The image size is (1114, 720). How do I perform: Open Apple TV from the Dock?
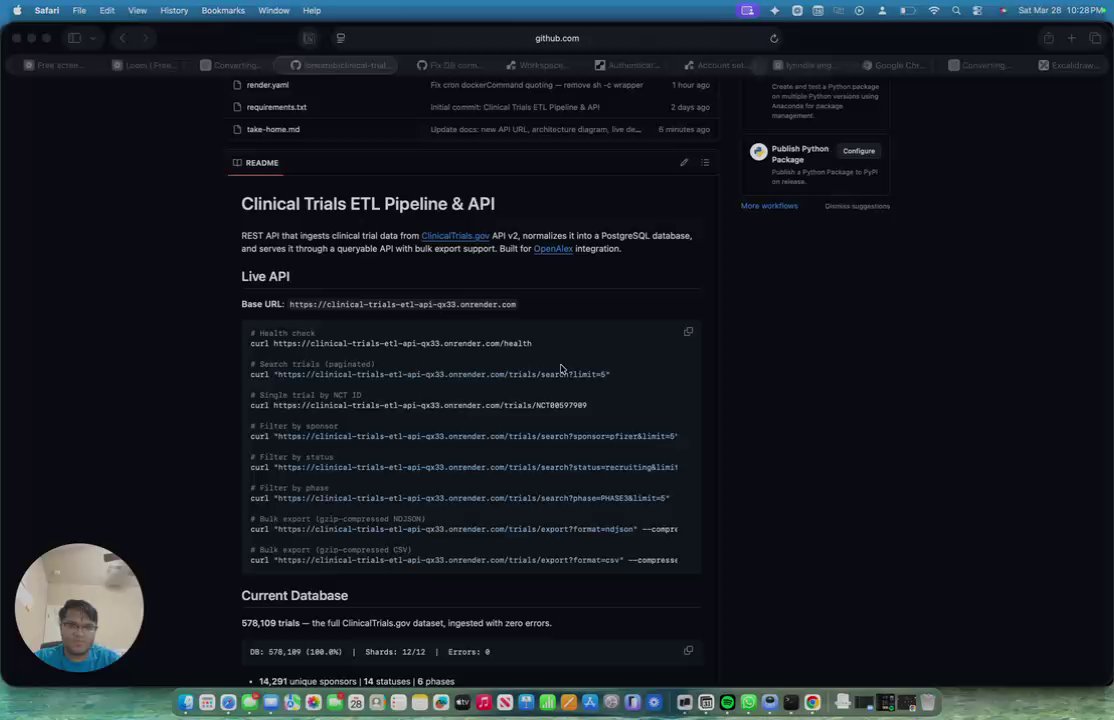(463, 703)
